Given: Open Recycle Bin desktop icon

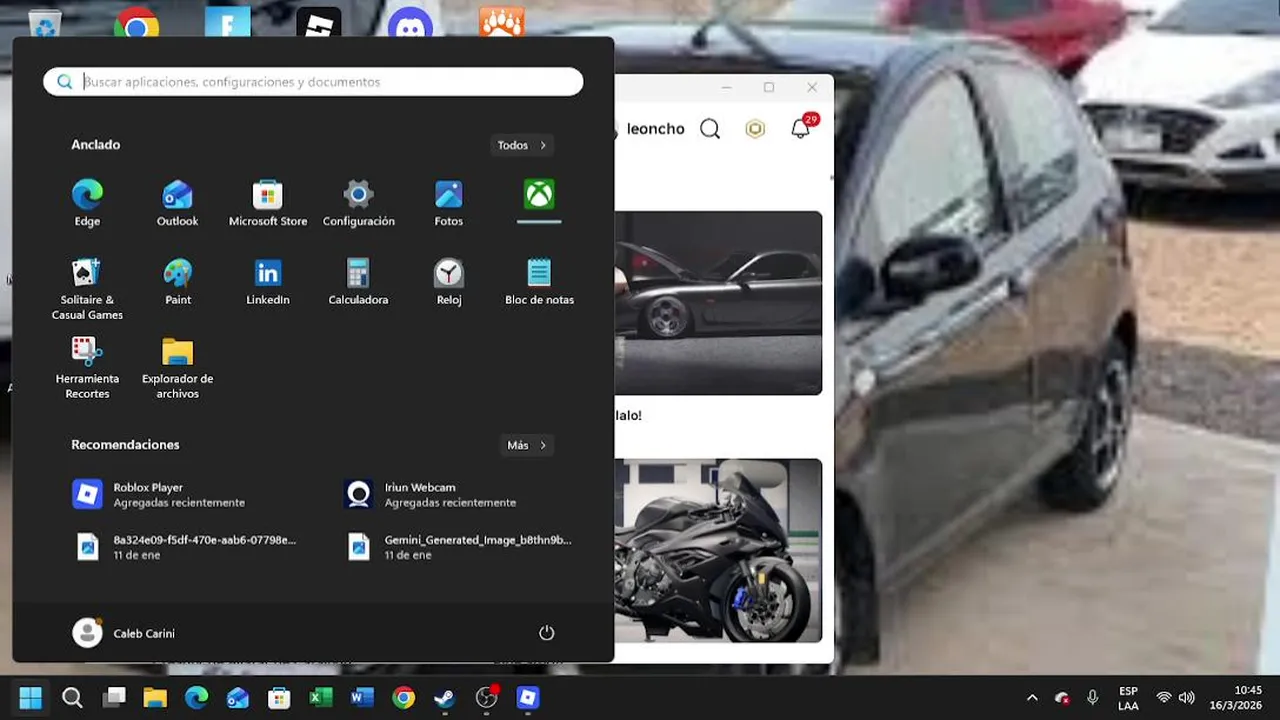Looking at the screenshot, I should click(45, 22).
